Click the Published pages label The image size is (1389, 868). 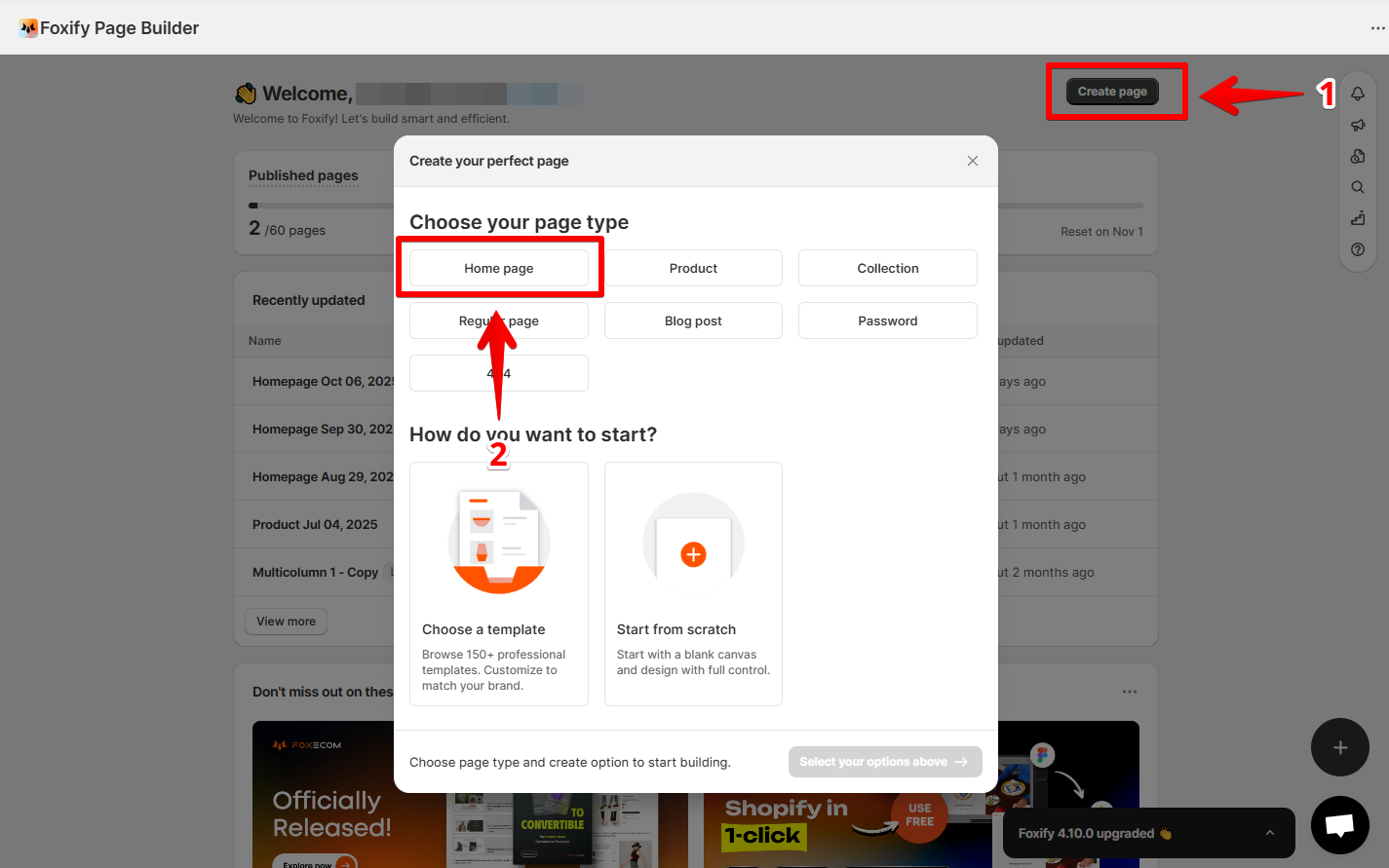pos(303,175)
